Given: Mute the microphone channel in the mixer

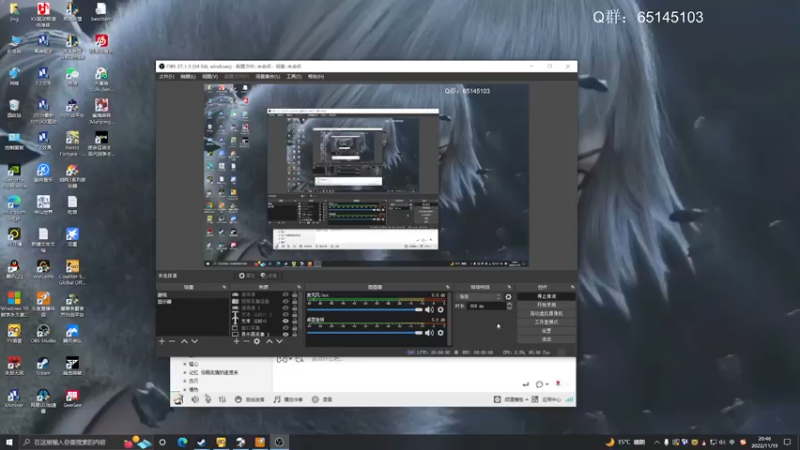Looking at the screenshot, I should [x=430, y=310].
